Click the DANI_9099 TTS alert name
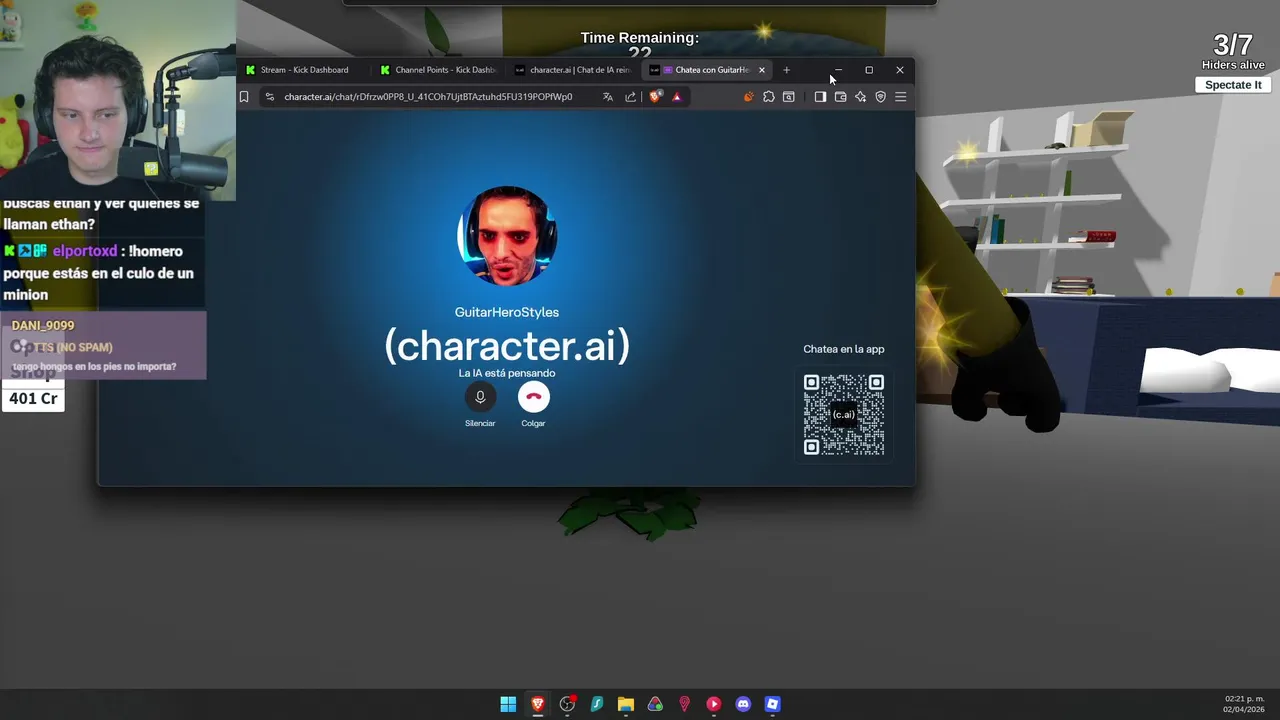 43,325
